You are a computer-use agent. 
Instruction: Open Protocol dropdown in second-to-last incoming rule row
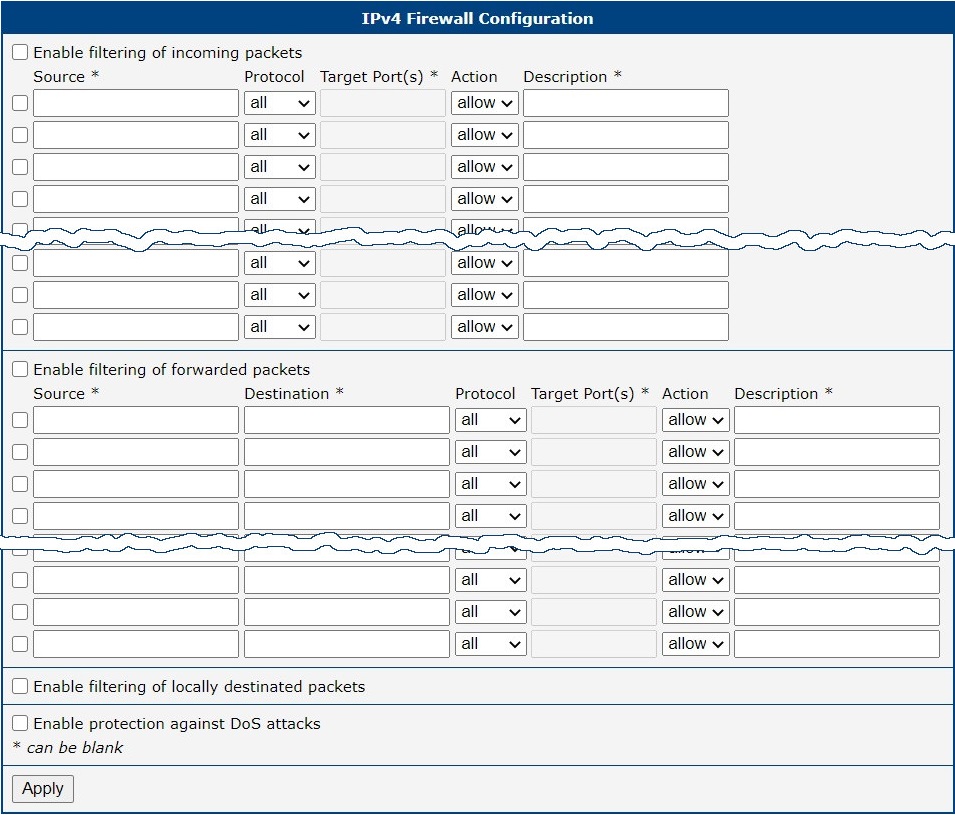coord(280,295)
